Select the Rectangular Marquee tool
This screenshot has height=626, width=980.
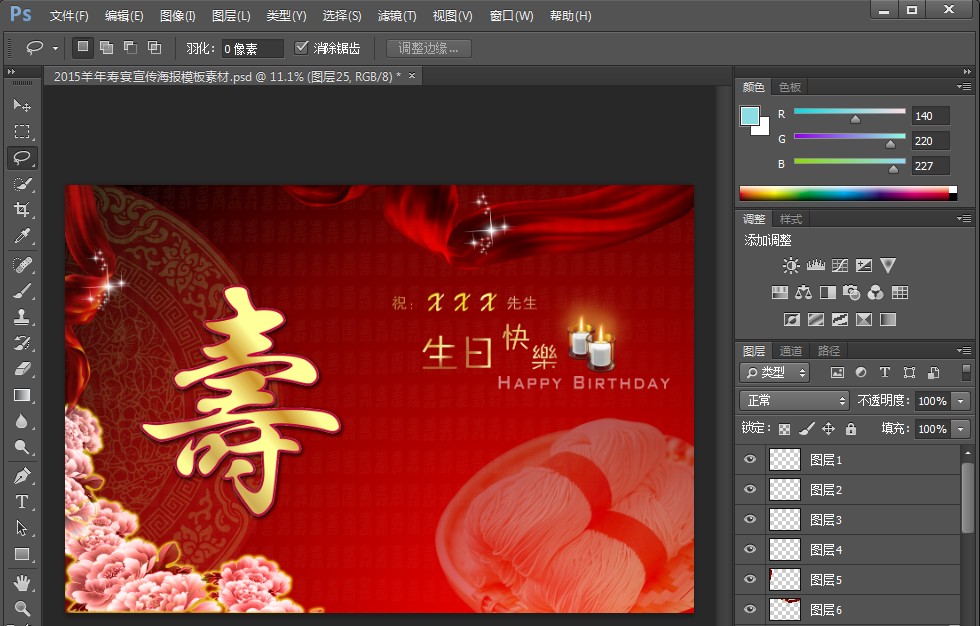22,131
